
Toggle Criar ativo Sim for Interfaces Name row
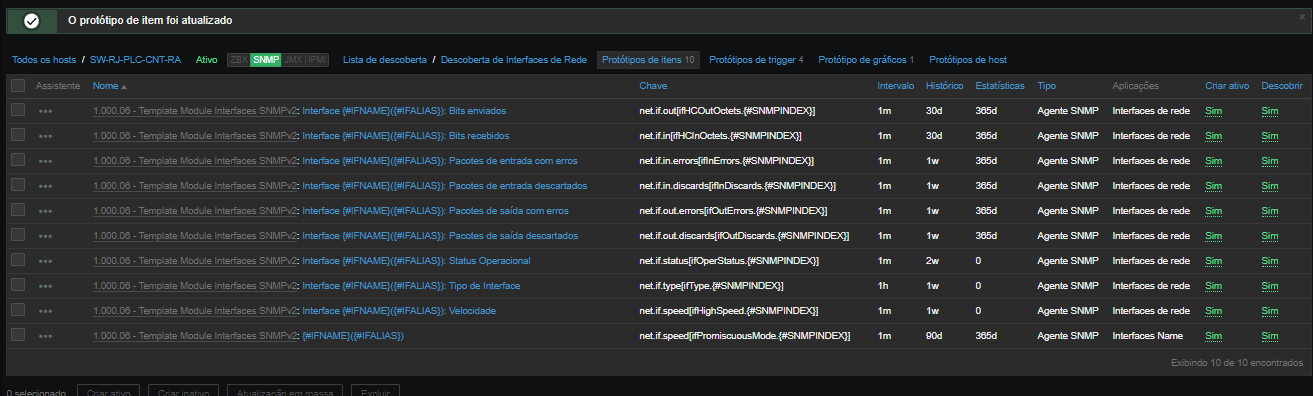(1213, 336)
